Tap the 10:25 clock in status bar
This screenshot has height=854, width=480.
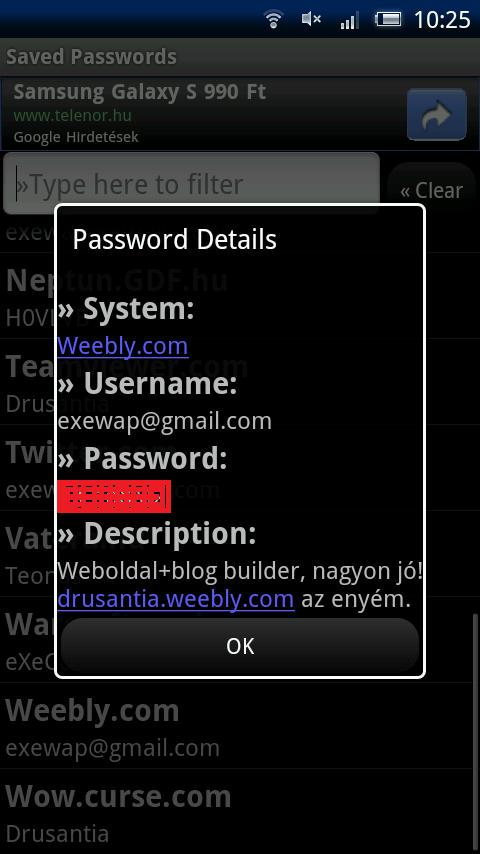(442, 20)
